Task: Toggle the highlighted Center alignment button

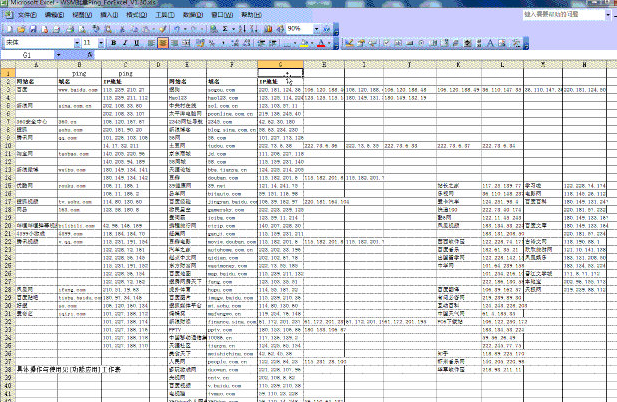Action: point(163,42)
